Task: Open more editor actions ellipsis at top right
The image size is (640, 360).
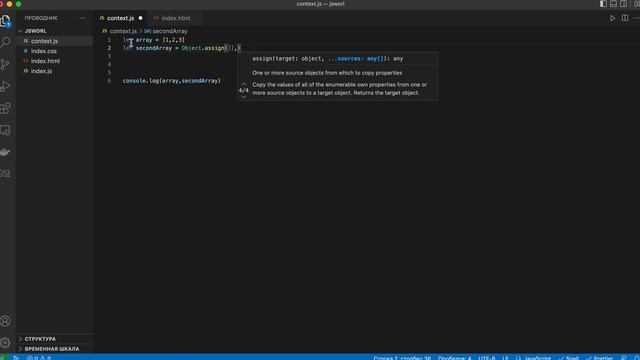Action: 636,18
